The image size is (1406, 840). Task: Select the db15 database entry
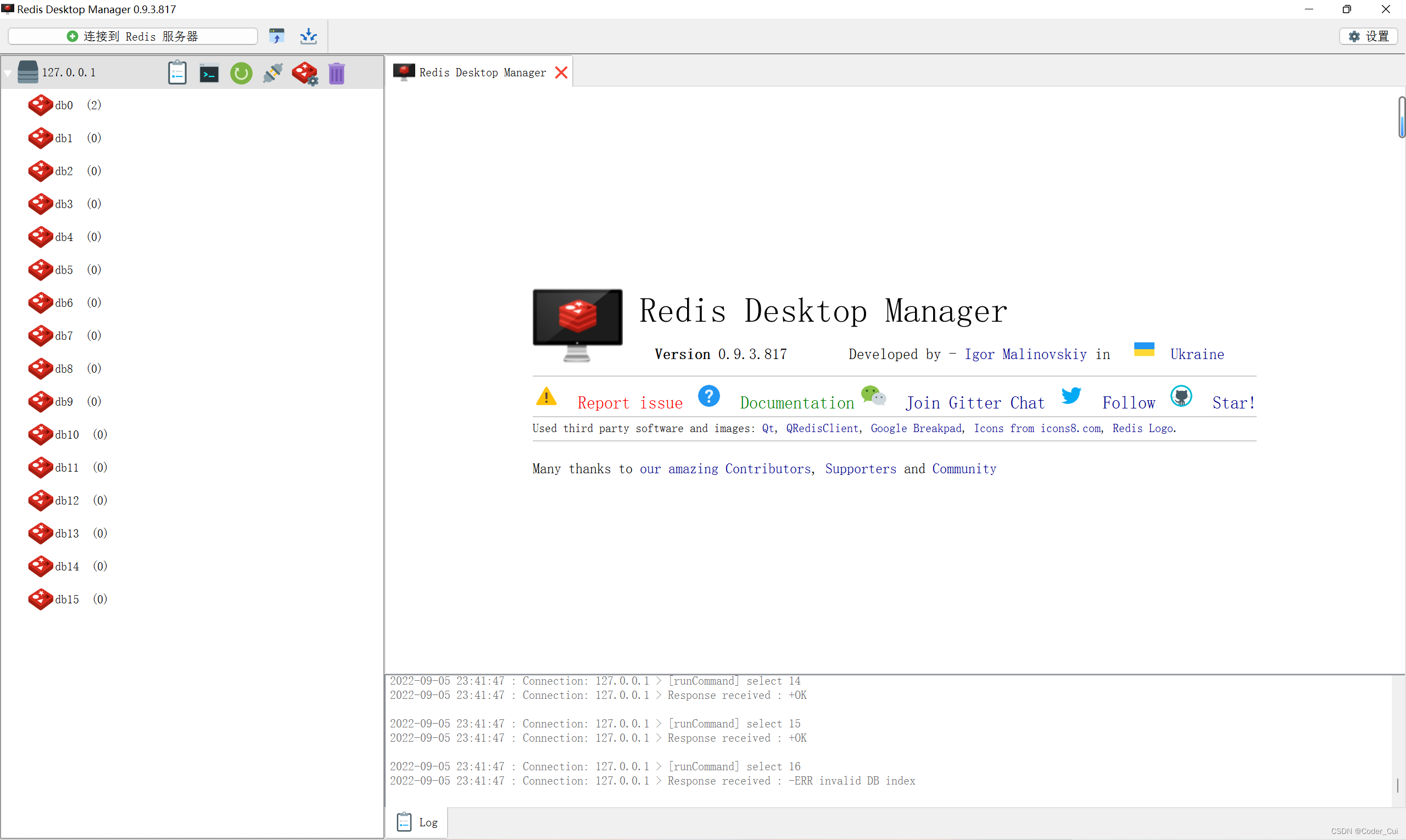pos(67,600)
